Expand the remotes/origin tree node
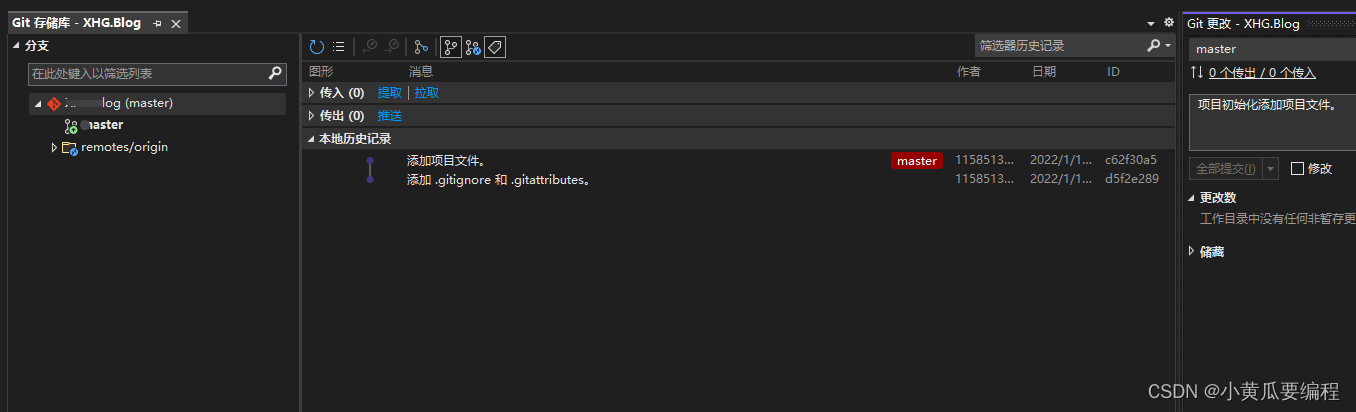1356x412 pixels. [x=54, y=147]
